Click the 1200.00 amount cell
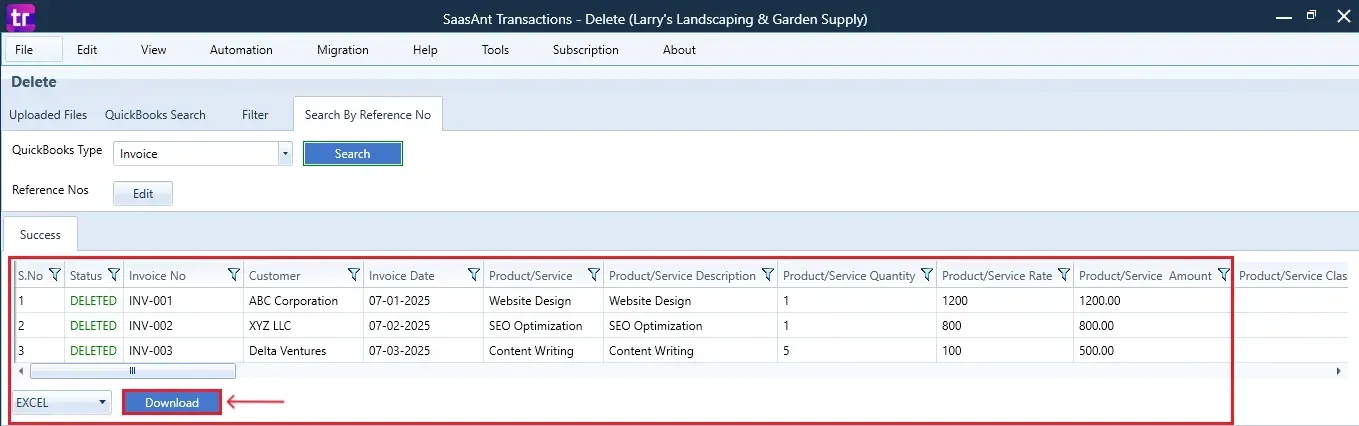 tap(1153, 300)
